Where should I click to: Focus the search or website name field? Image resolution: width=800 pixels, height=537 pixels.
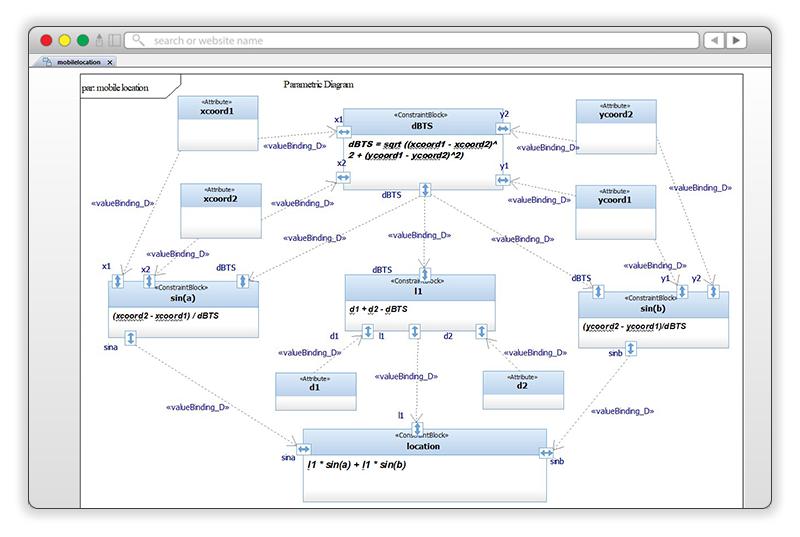click(410, 41)
